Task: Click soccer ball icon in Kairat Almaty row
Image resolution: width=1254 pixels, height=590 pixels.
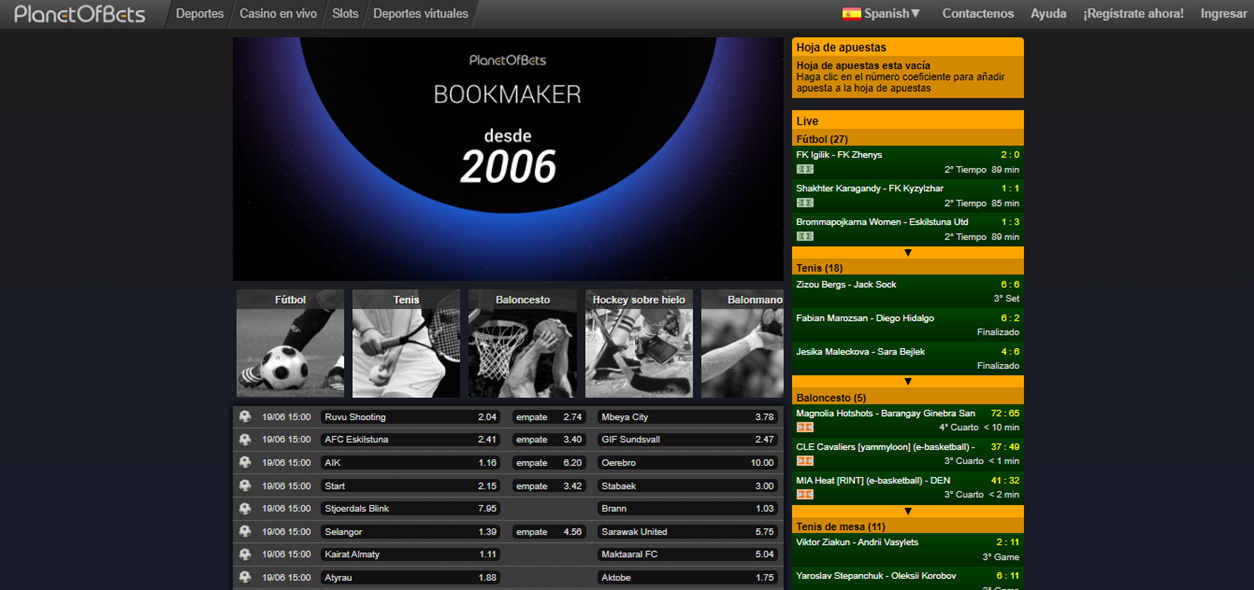Action: [x=245, y=554]
